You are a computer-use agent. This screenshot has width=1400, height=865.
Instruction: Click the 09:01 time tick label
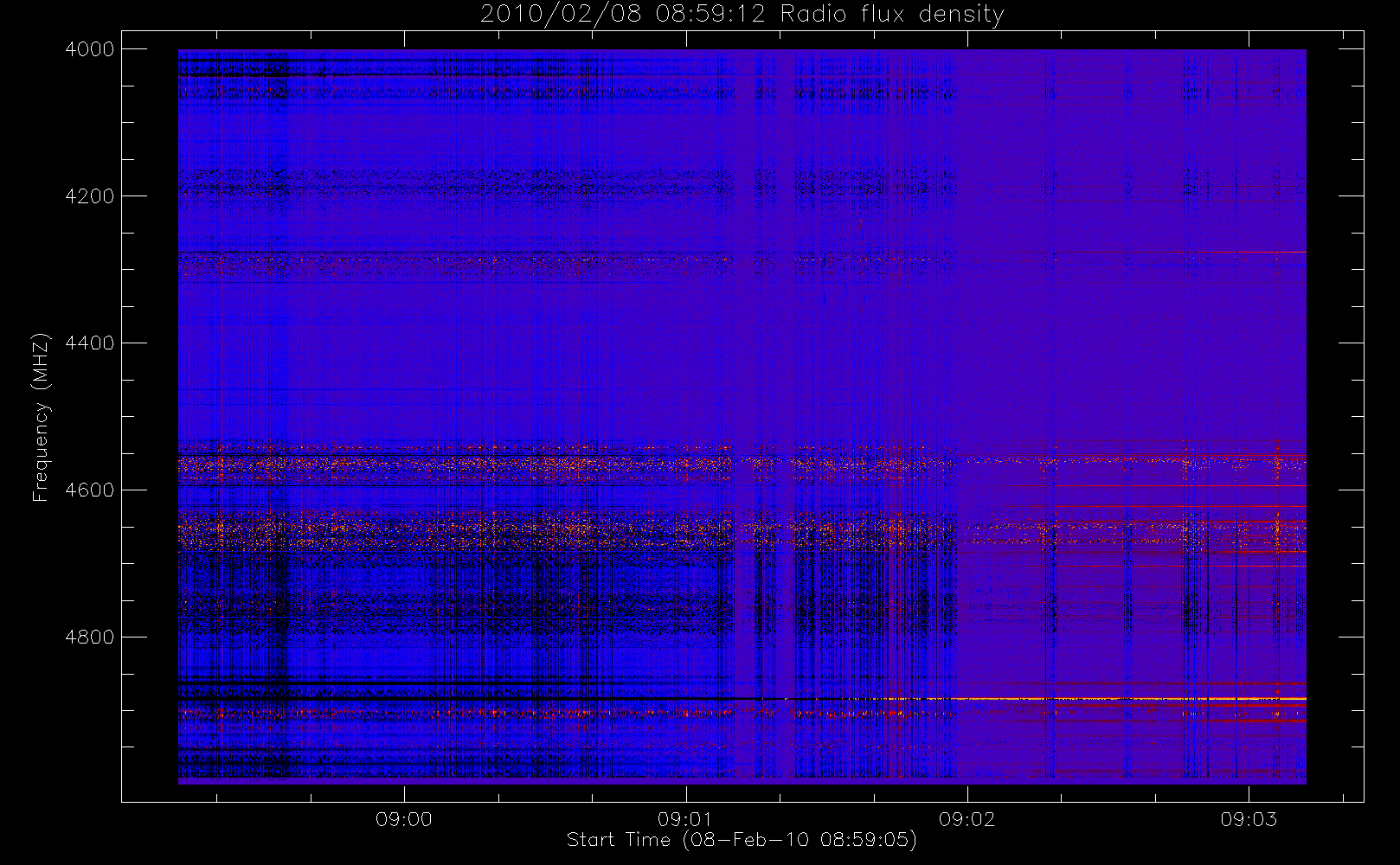point(685,819)
